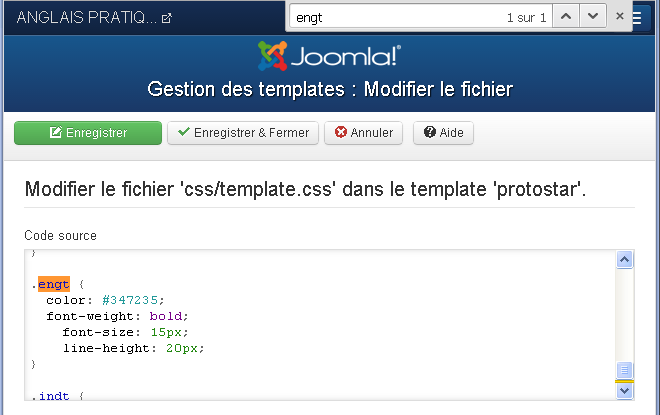660x415 pixels.
Task: Click the code editor scrollbar thumb
Action: (624, 370)
